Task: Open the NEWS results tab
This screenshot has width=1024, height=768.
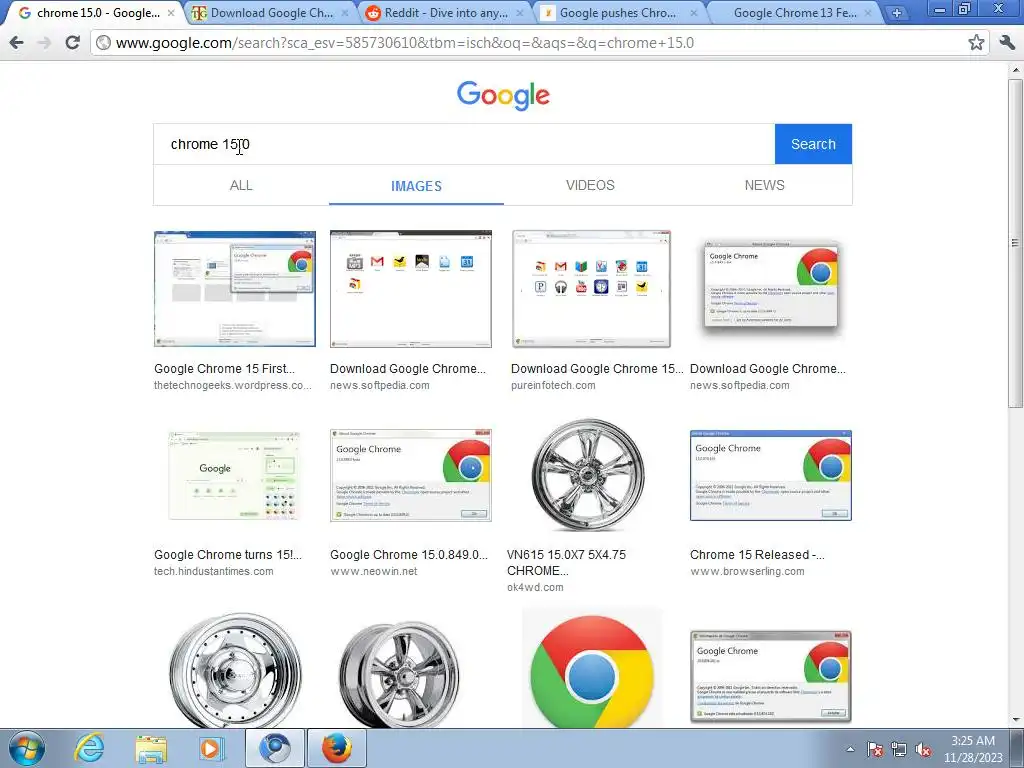Action: (765, 185)
